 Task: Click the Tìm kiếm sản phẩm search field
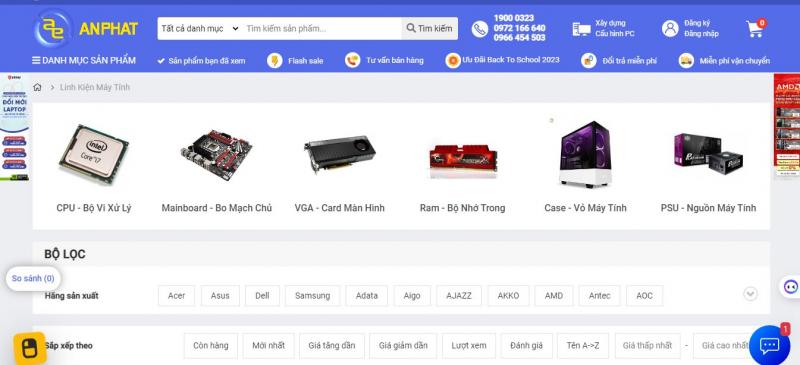pyautogui.click(x=321, y=29)
